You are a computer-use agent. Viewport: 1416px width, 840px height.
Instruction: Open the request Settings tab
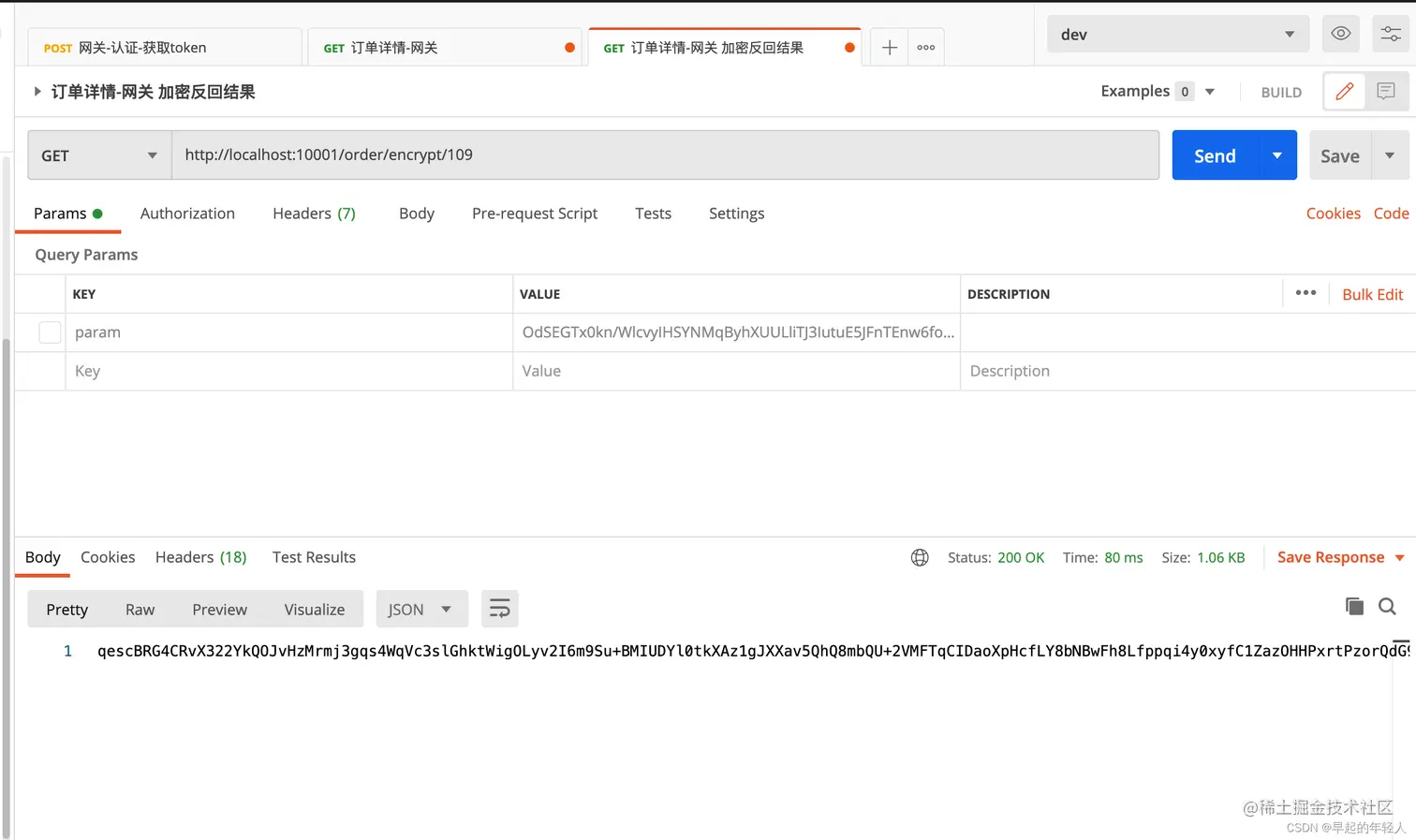point(736,214)
